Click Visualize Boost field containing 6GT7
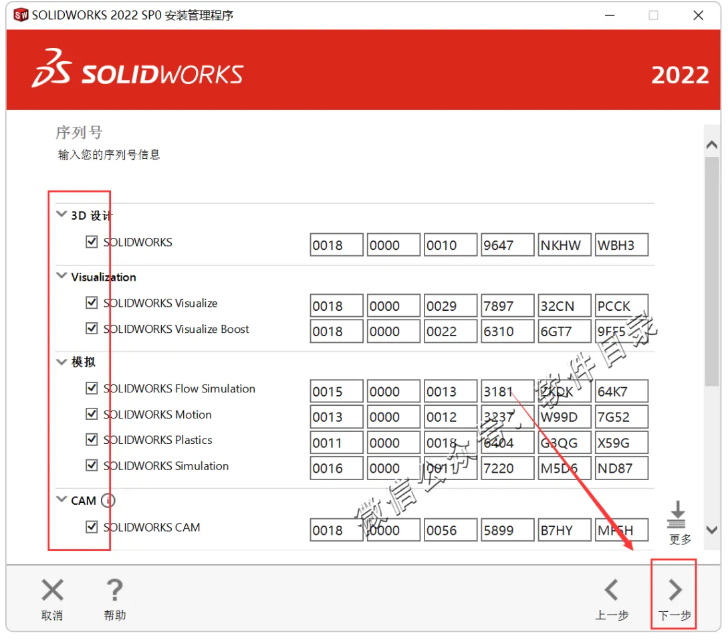 point(564,331)
